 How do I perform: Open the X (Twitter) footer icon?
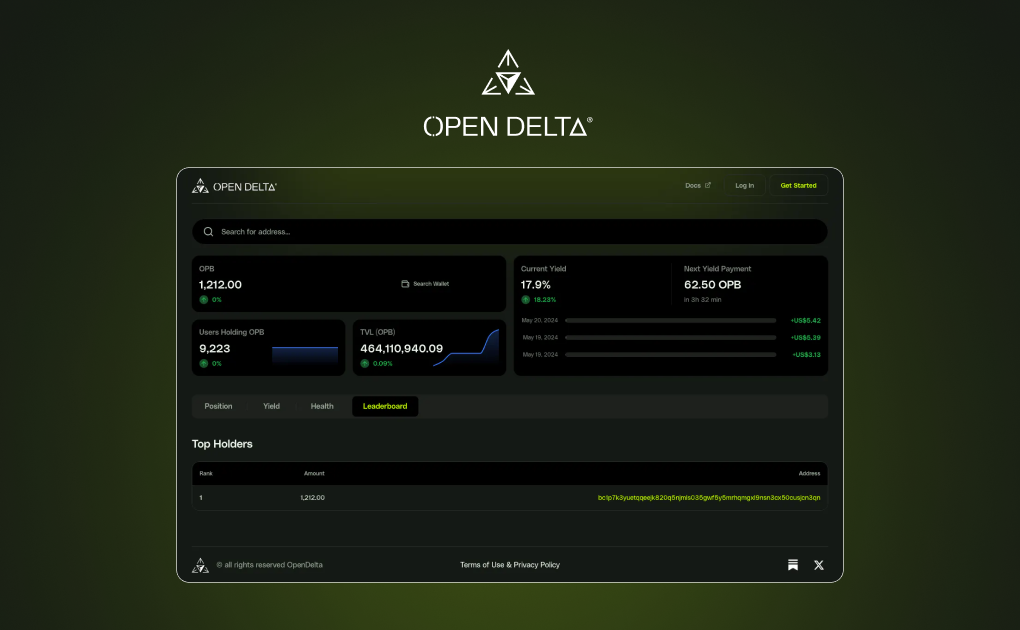pos(819,565)
